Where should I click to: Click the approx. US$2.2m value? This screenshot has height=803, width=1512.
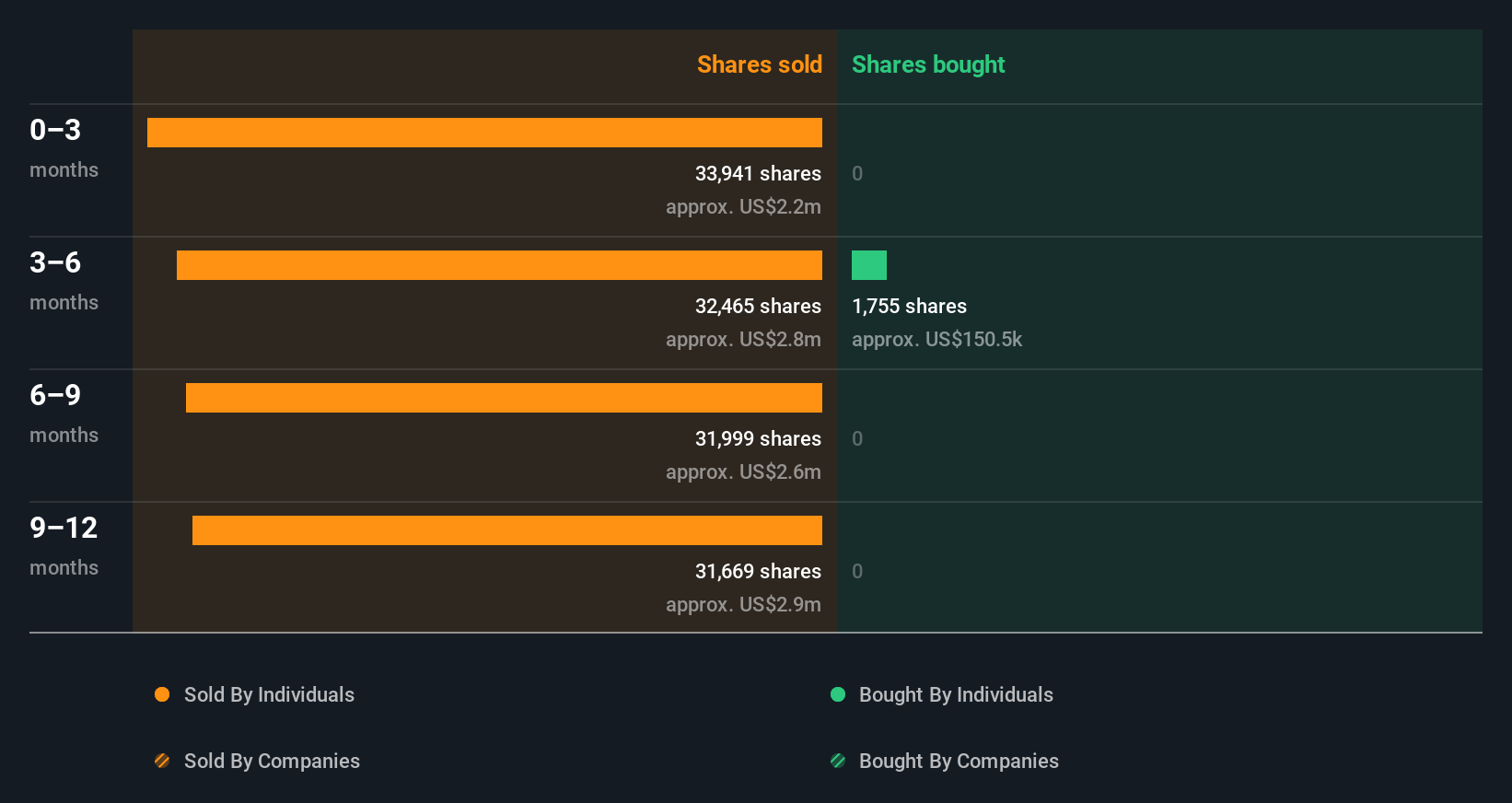(x=743, y=206)
